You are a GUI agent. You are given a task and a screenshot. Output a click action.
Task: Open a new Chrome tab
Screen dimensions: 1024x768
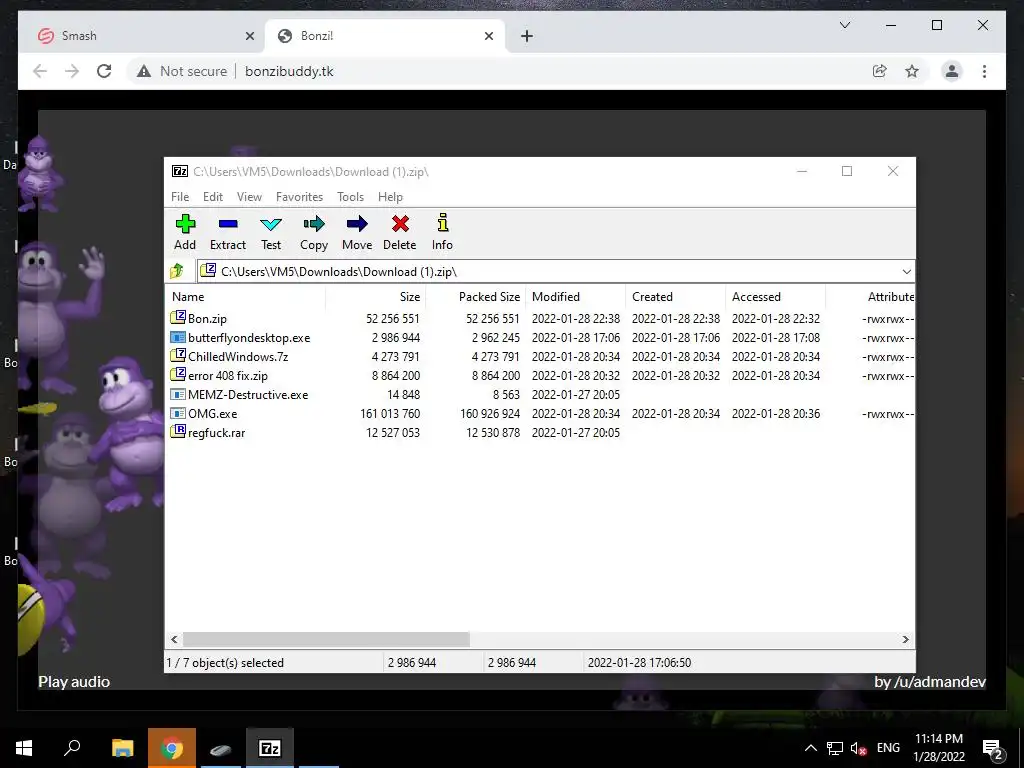pos(527,36)
